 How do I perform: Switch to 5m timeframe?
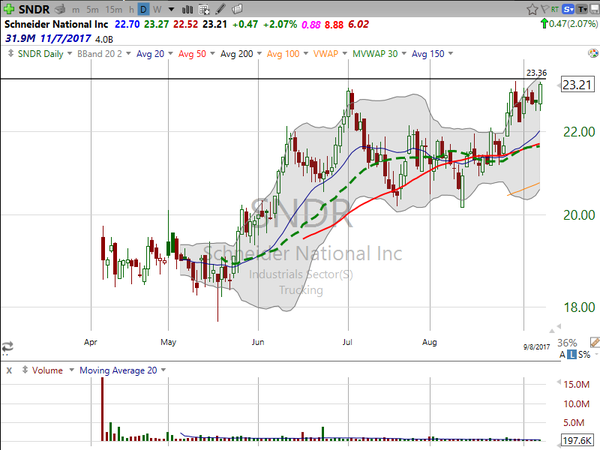92,10
